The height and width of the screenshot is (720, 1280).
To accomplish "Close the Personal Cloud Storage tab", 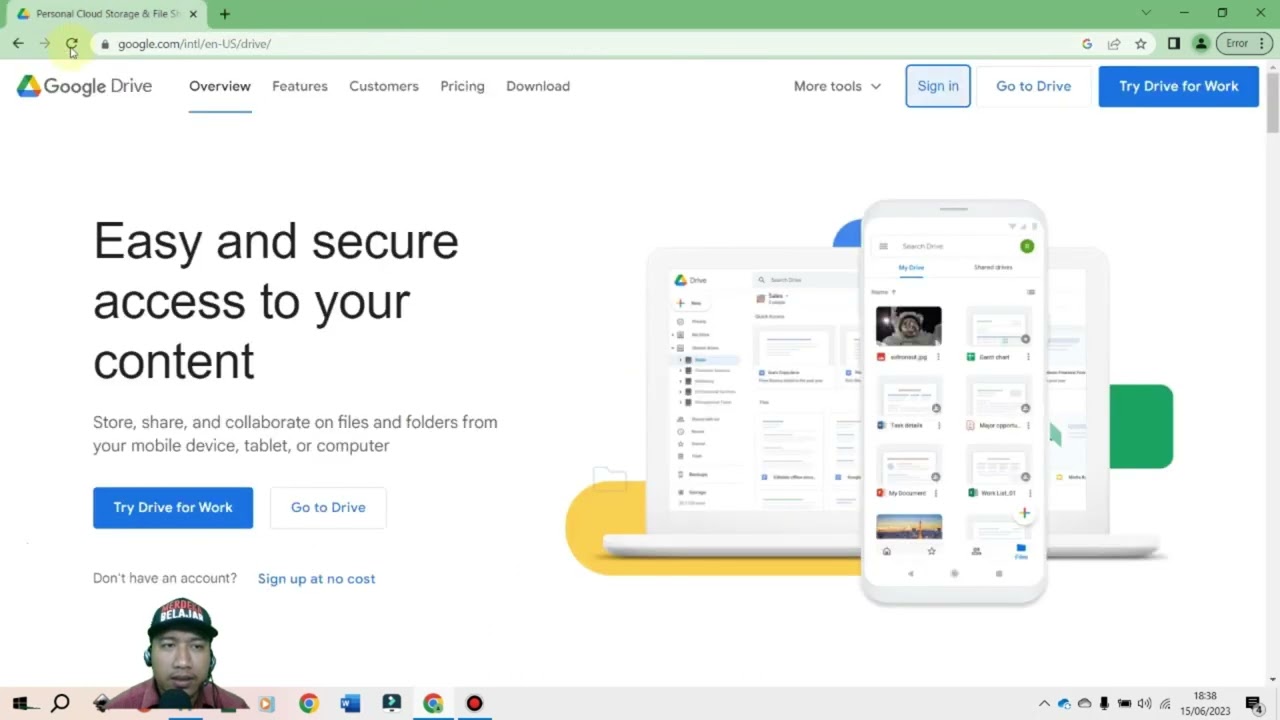I will [192, 14].
